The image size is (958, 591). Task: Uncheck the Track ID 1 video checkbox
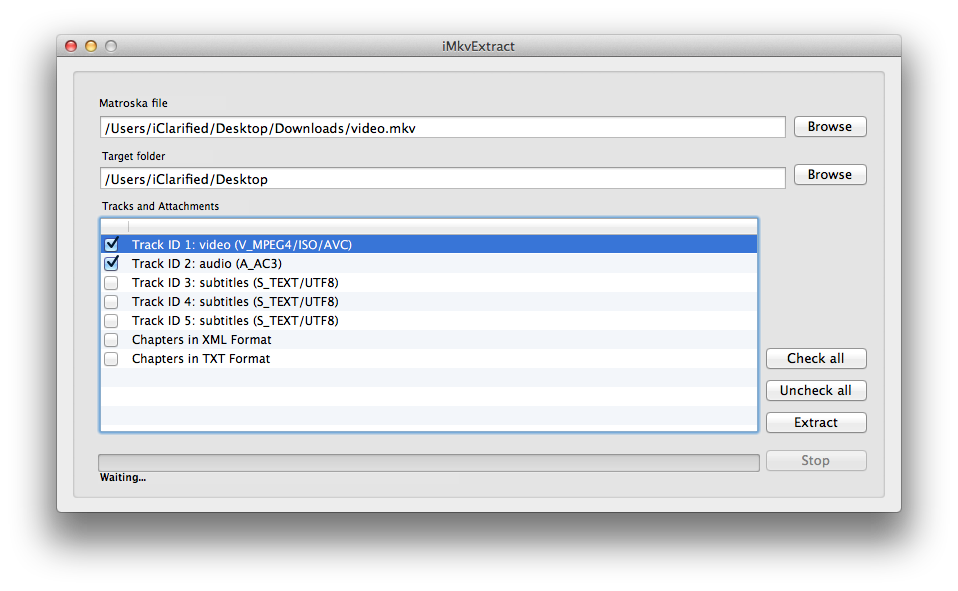(111, 244)
